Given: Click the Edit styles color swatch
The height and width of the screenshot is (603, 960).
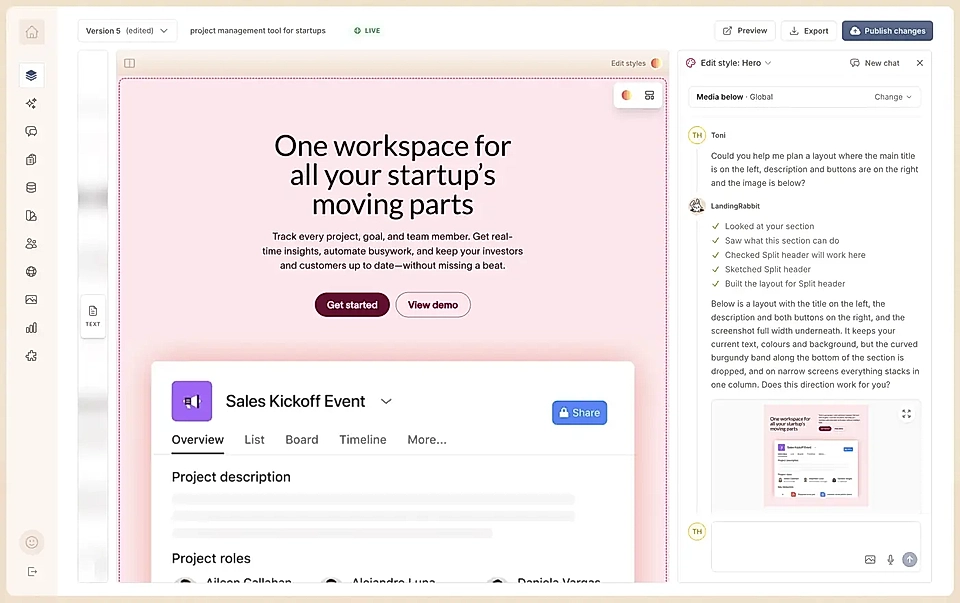Looking at the screenshot, I should click(656, 63).
